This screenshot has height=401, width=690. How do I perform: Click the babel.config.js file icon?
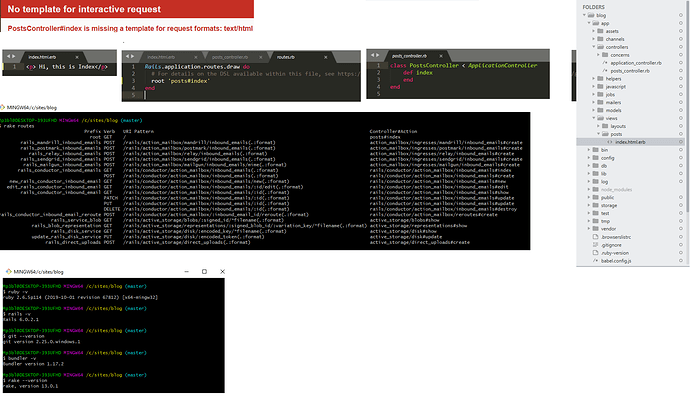(595, 261)
